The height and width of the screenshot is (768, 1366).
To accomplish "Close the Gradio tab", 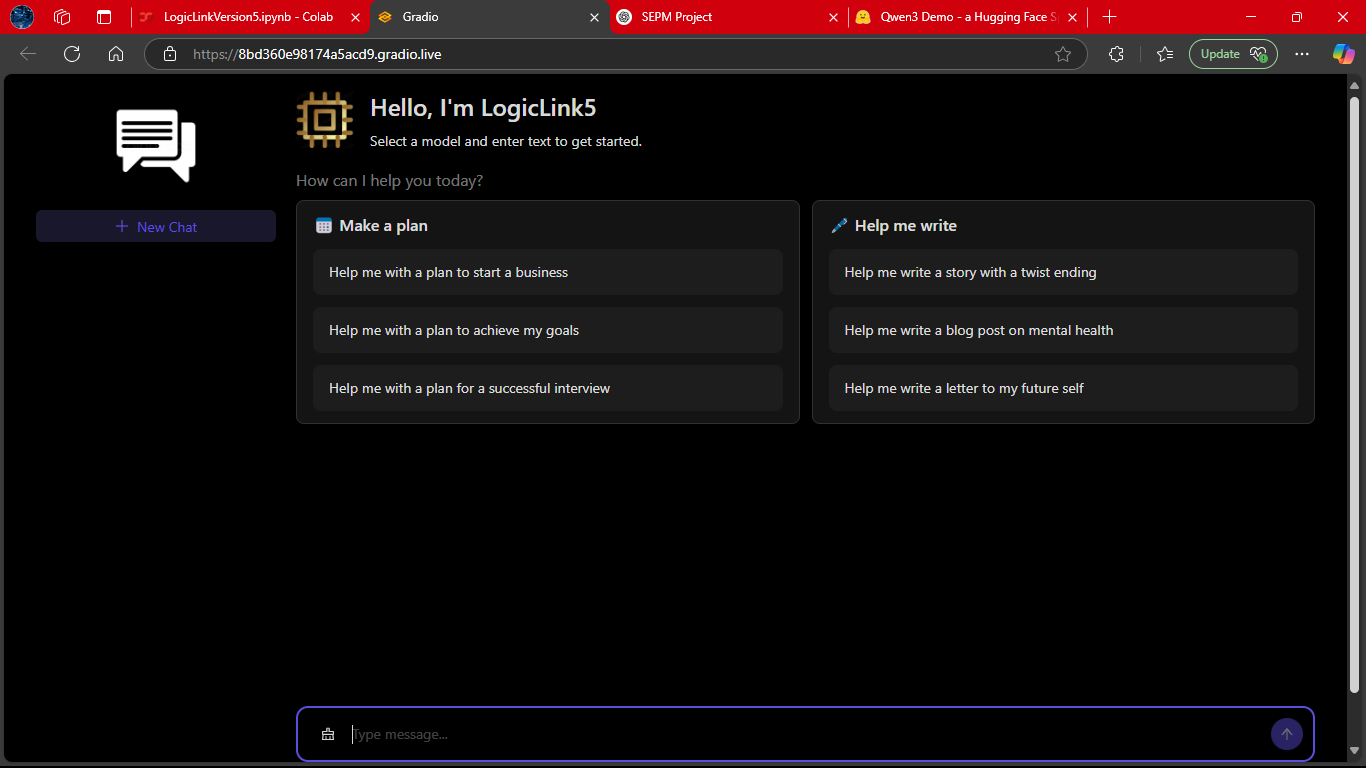I will pyautogui.click(x=594, y=17).
